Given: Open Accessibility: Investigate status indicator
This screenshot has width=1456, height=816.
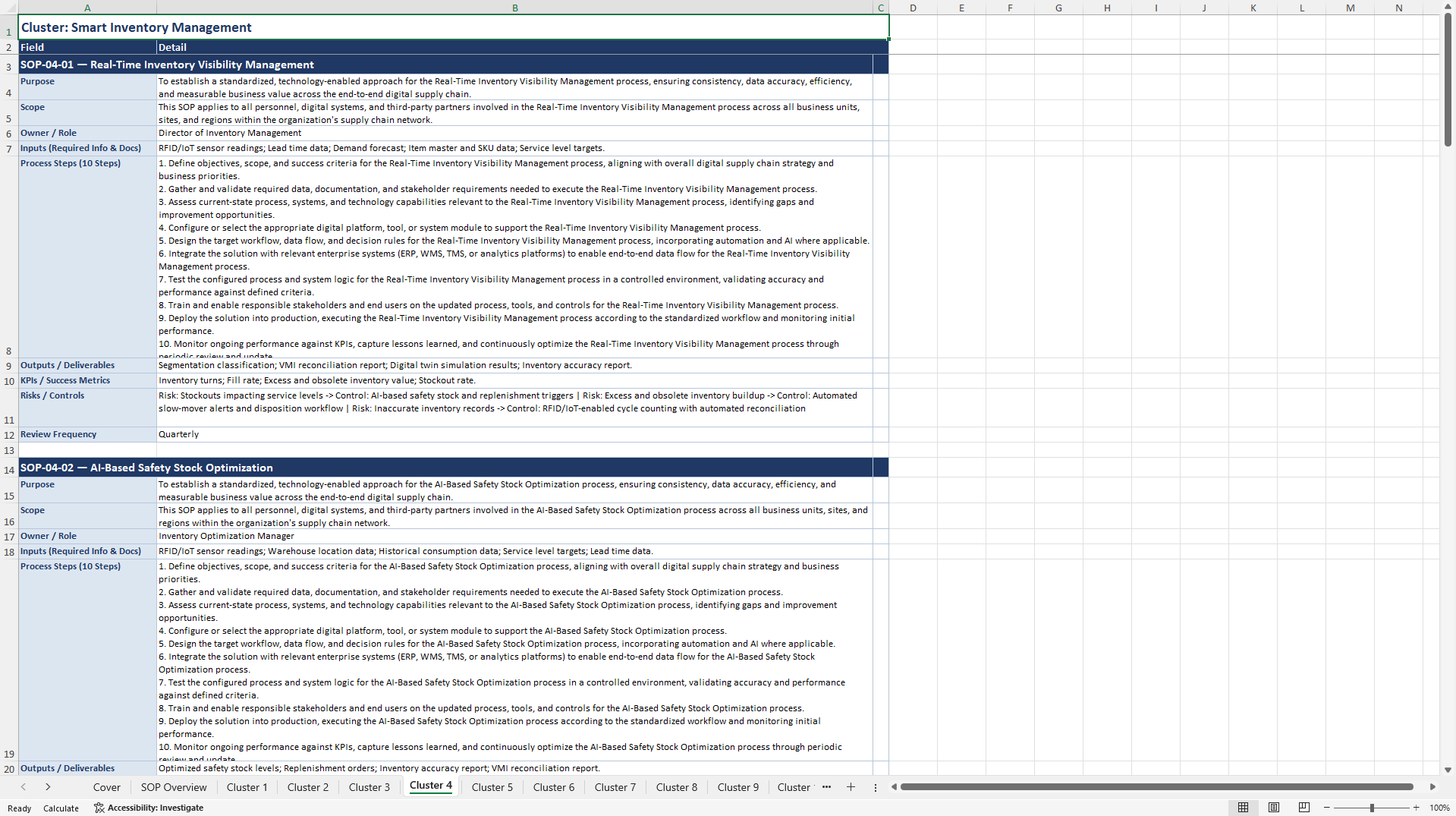Looking at the screenshot, I should tap(149, 808).
